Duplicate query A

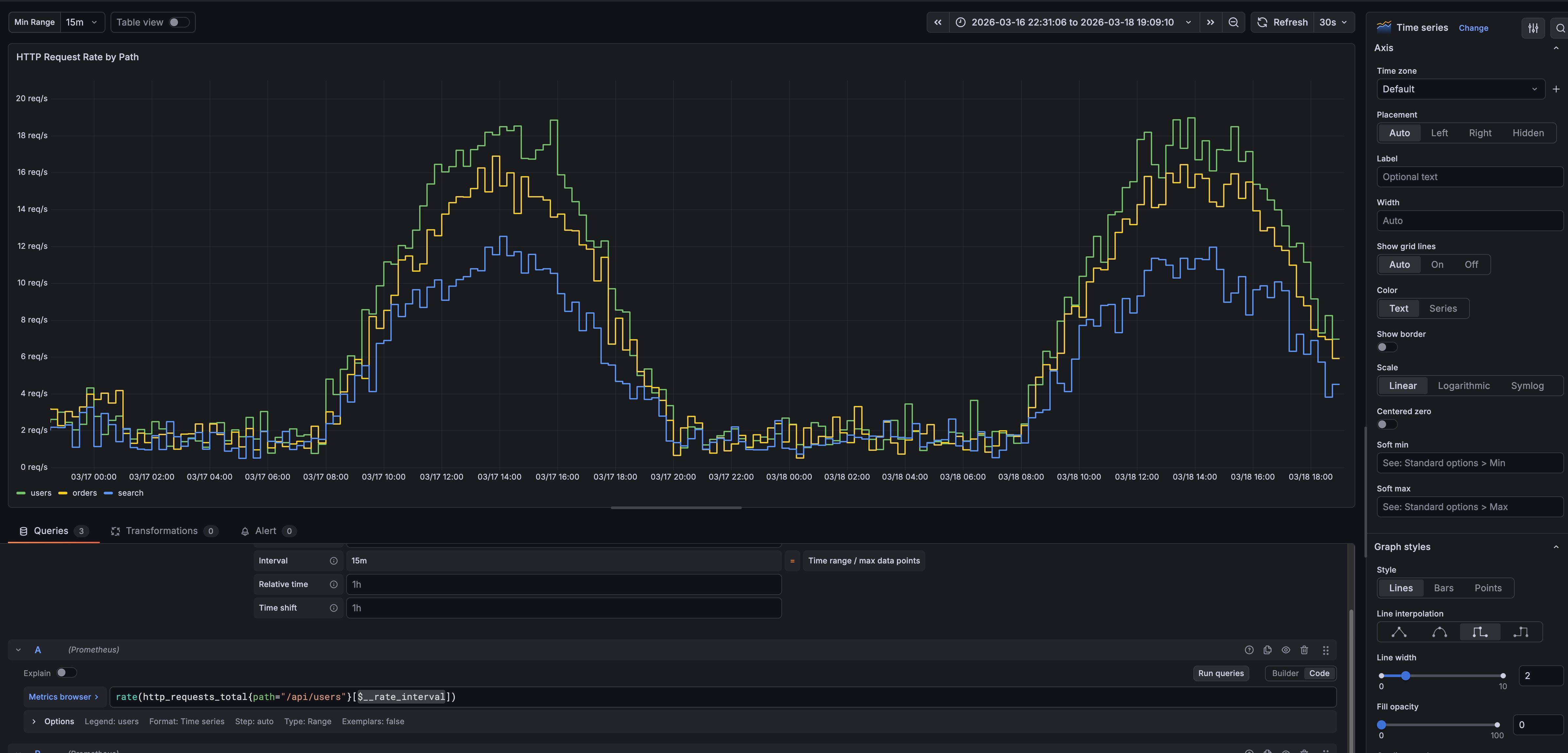tap(1267, 650)
